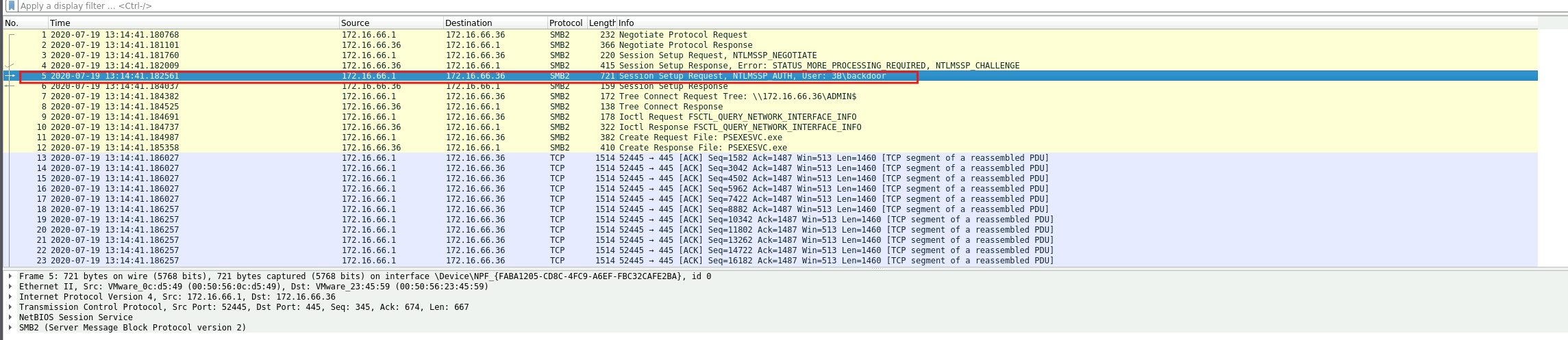Image resolution: width=1568 pixels, height=340 pixels.
Task: Sort by the Source column header
Action: coord(391,23)
